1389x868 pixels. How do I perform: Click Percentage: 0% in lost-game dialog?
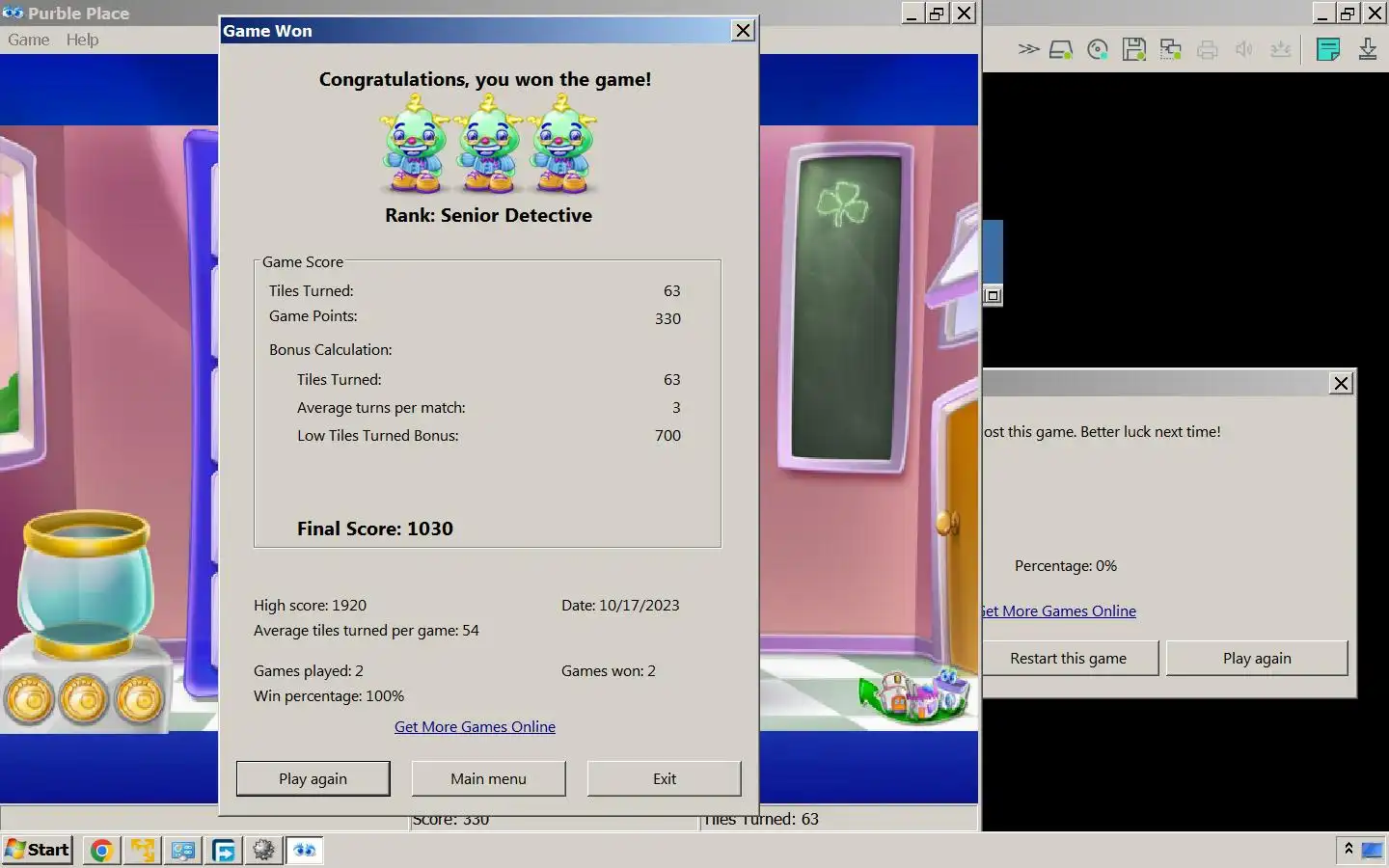[x=1066, y=565]
